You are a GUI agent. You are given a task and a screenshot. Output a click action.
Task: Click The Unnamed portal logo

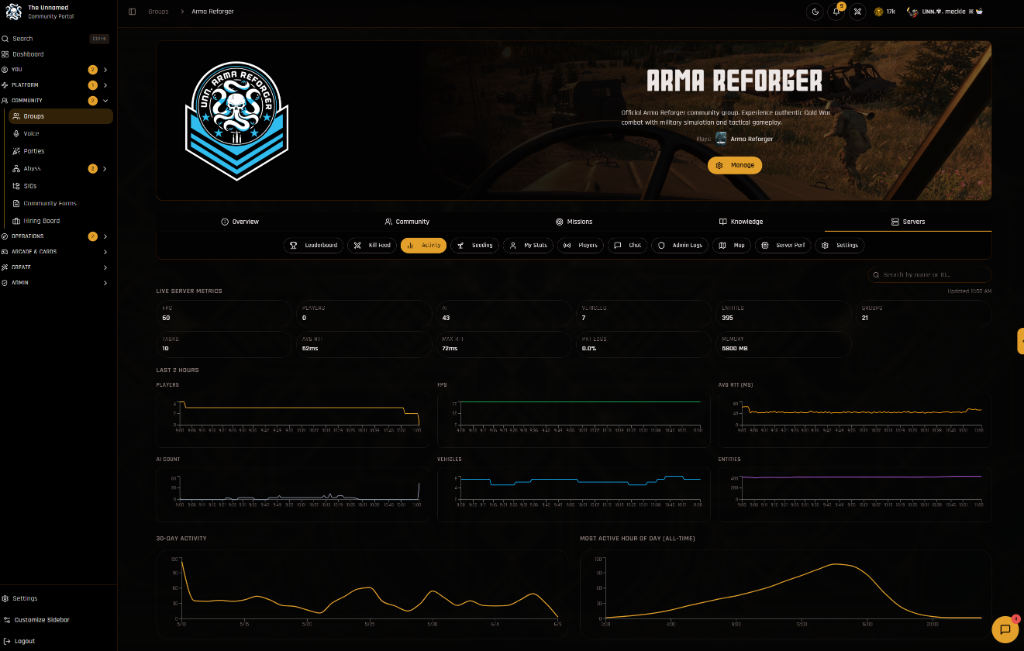13,12
